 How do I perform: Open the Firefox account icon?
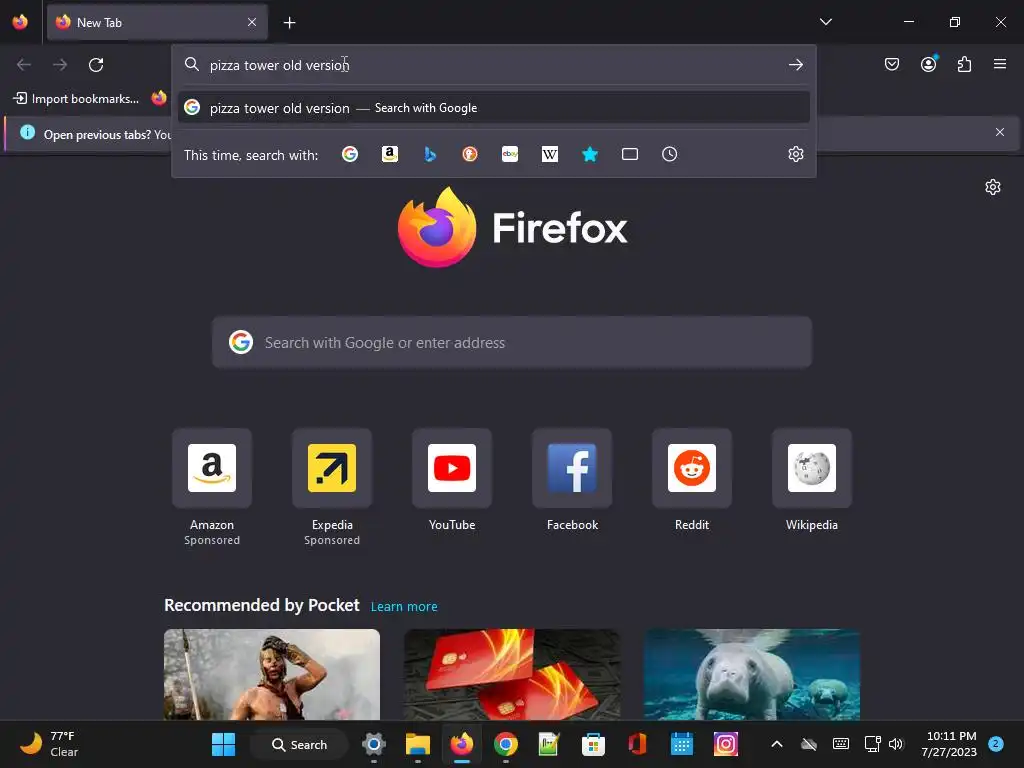928,64
